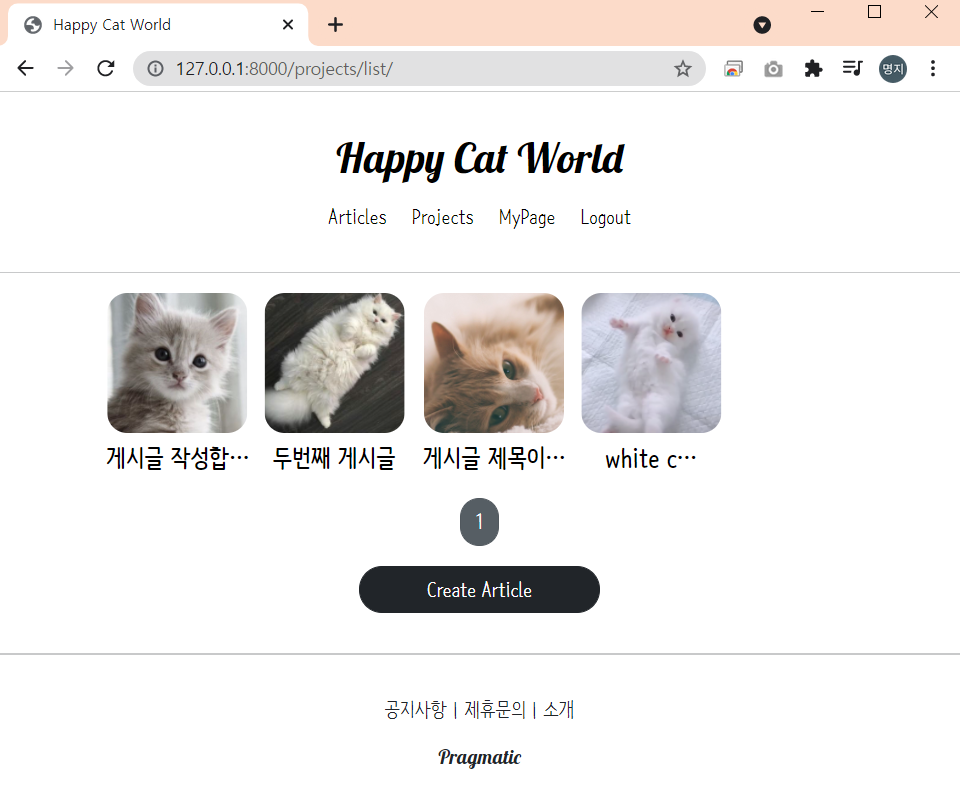Go back to the previous page
The height and width of the screenshot is (789, 960).
(26, 68)
